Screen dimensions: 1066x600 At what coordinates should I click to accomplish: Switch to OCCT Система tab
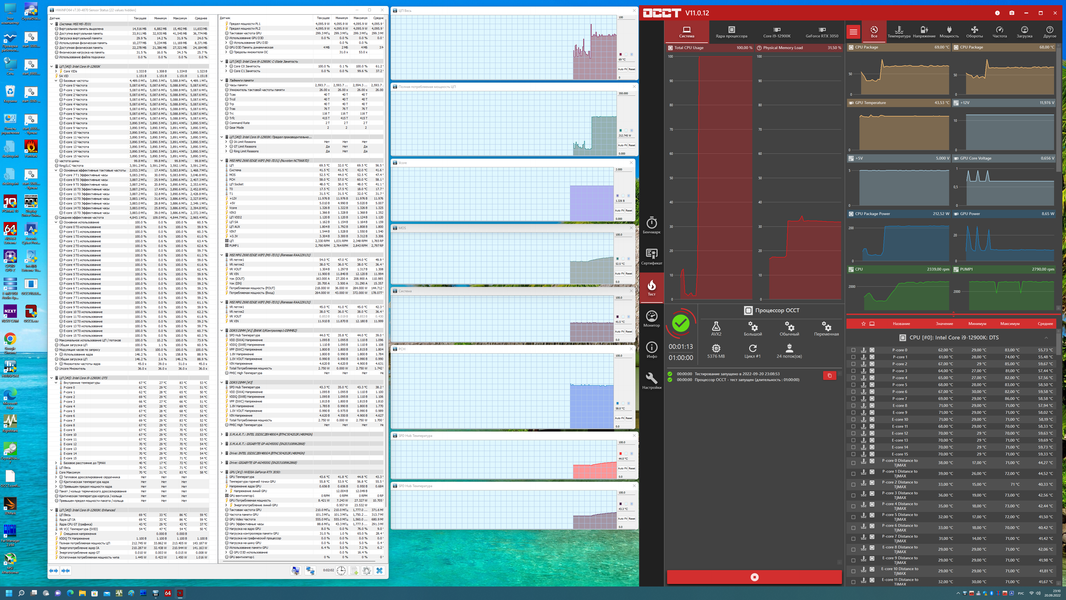[x=687, y=32]
